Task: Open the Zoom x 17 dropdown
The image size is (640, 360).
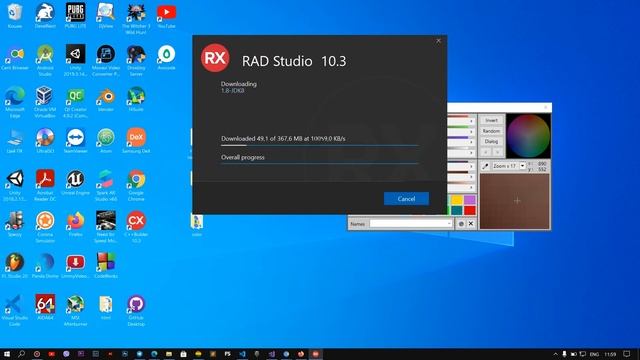Action: click(x=522, y=166)
